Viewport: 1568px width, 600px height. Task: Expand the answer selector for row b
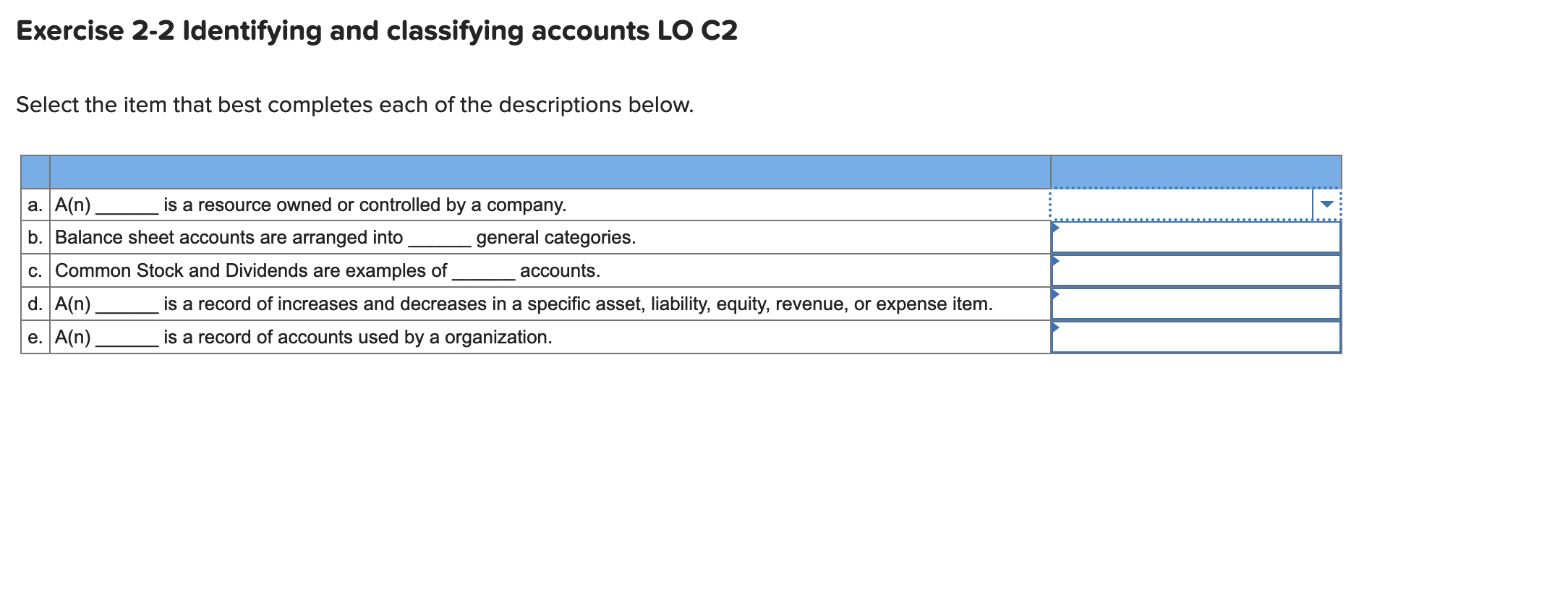[x=1193, y=237]
